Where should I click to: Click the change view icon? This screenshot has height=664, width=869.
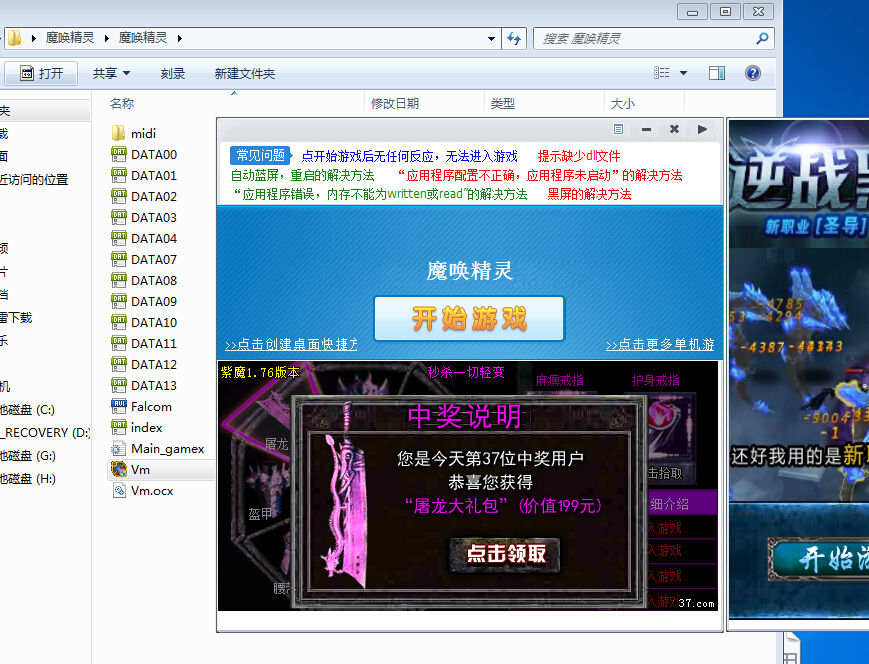coord(661,73)
